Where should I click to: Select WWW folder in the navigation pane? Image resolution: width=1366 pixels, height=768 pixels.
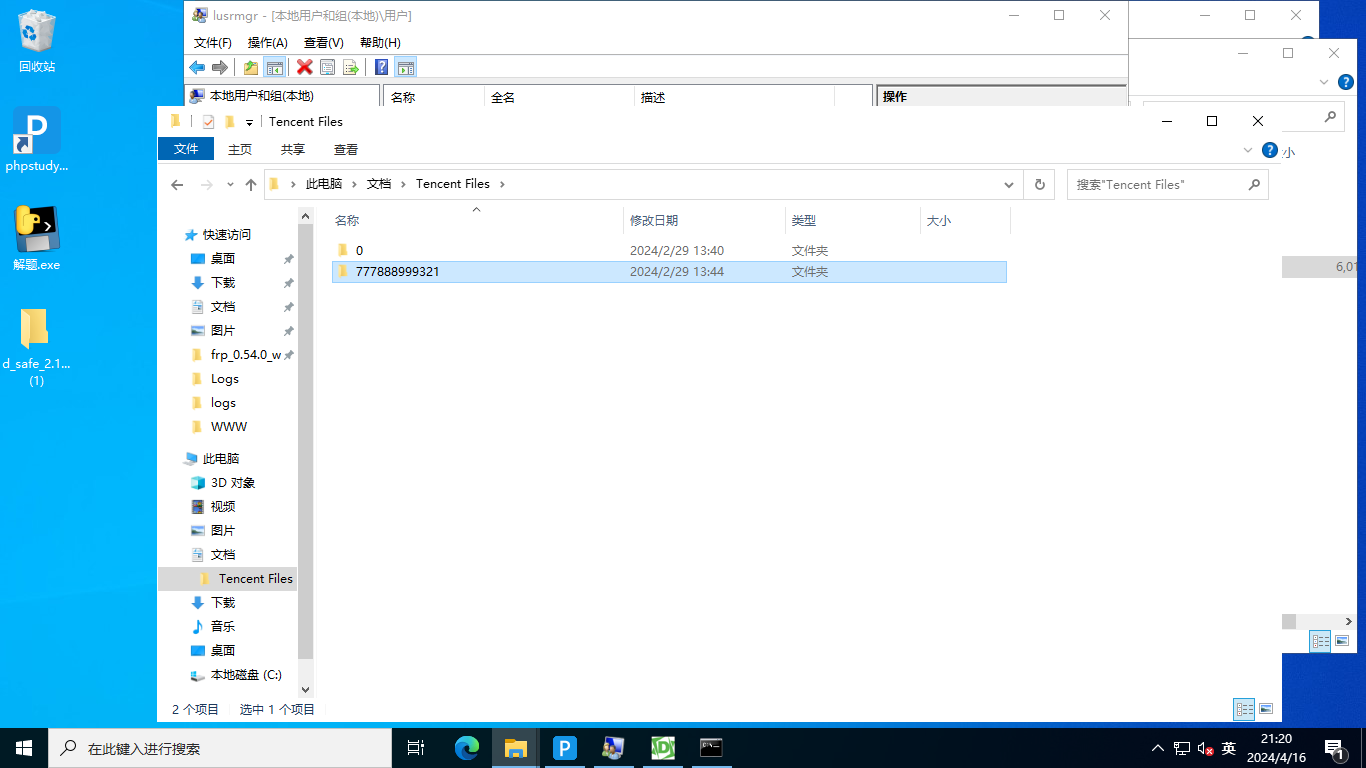click(x=228, y=427)
